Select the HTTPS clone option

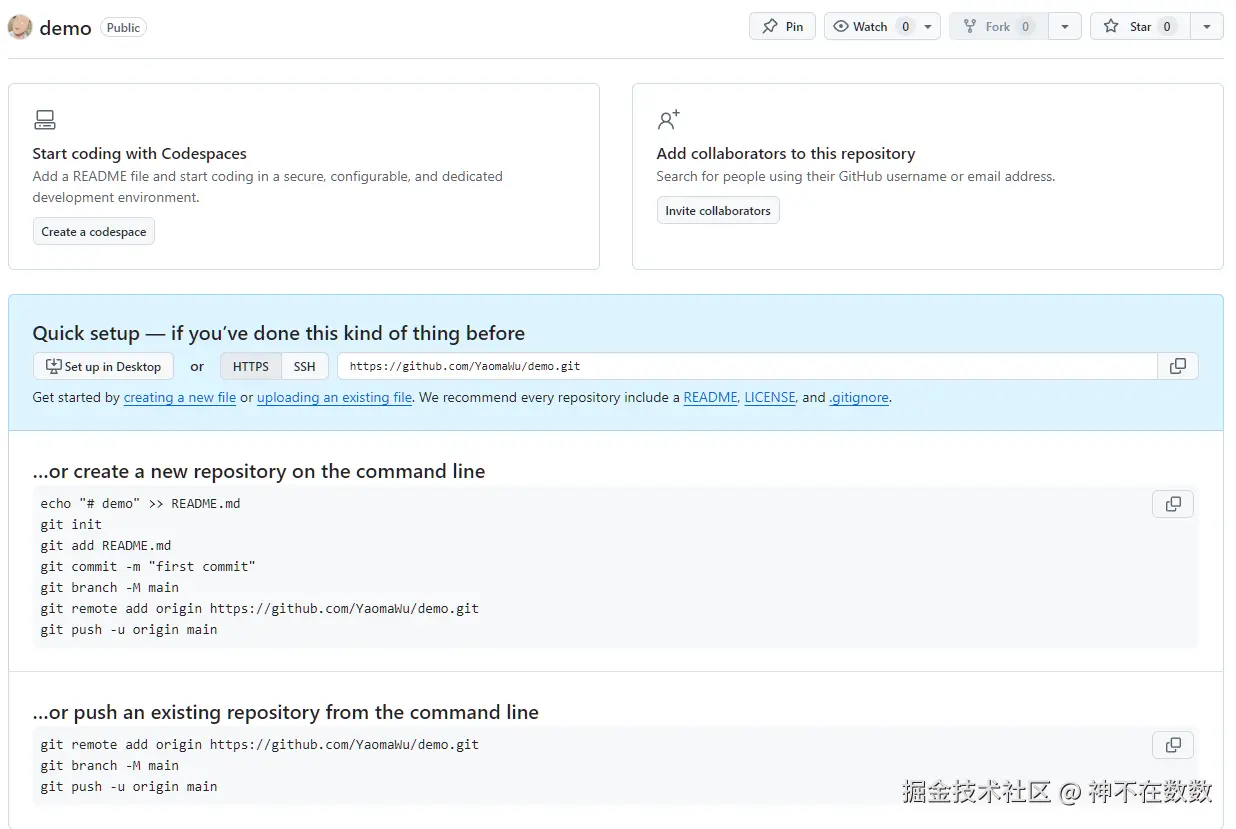(251, 366)
